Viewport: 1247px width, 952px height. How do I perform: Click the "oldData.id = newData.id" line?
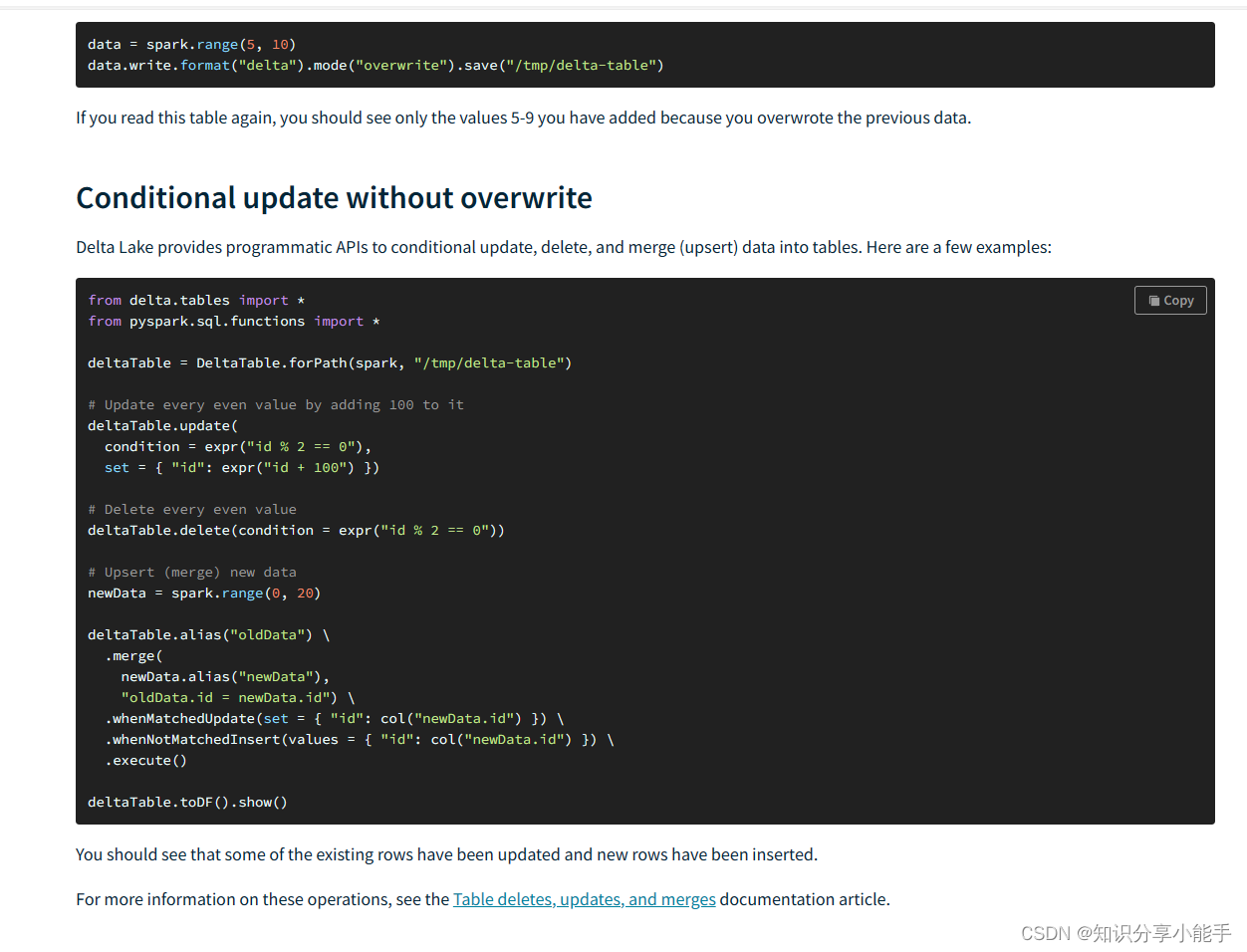pos(238,697)
